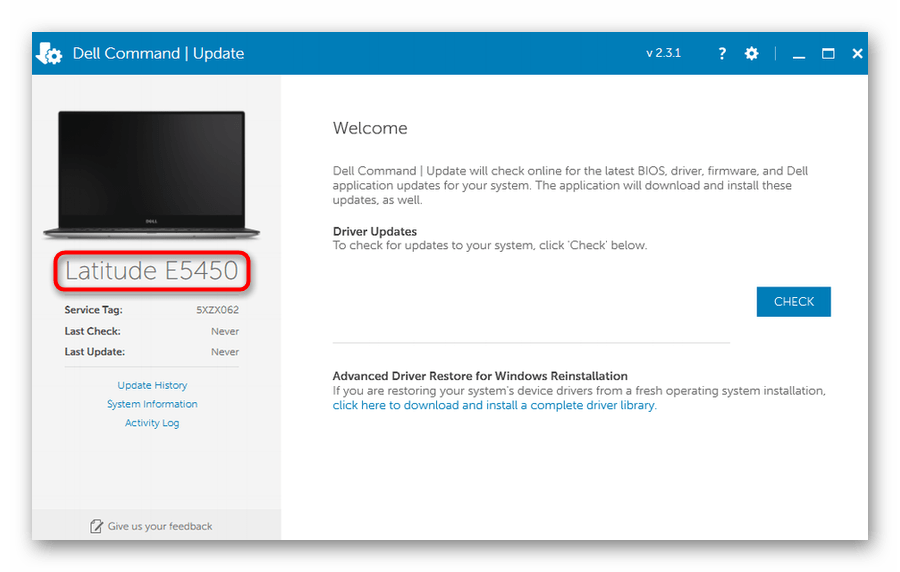Open settings with the gear icon
The width and height of the screenshot is (900, 572).
coord(752,54)
